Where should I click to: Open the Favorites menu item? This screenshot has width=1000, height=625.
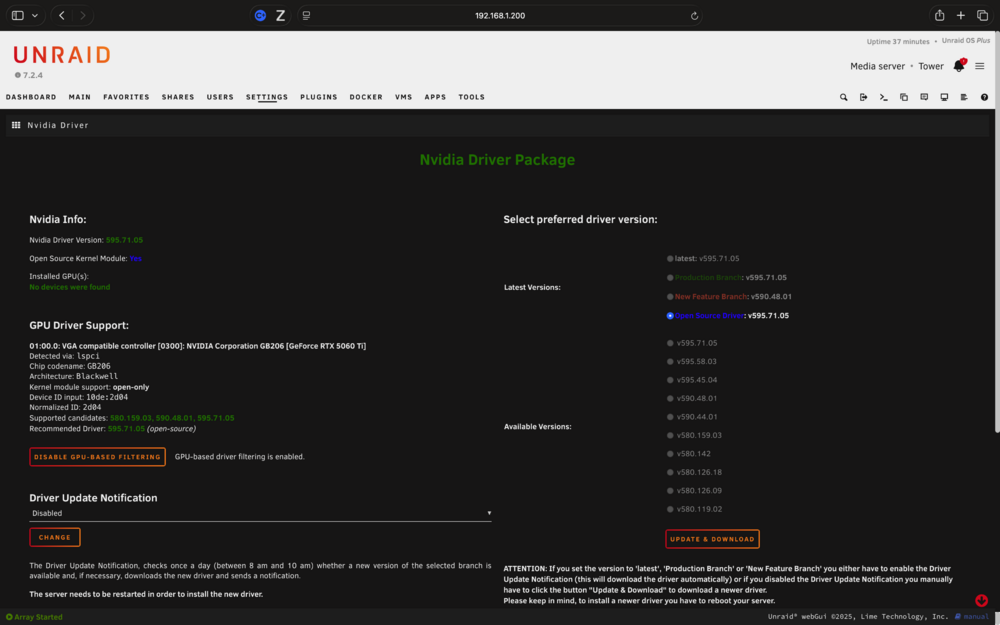126,97
